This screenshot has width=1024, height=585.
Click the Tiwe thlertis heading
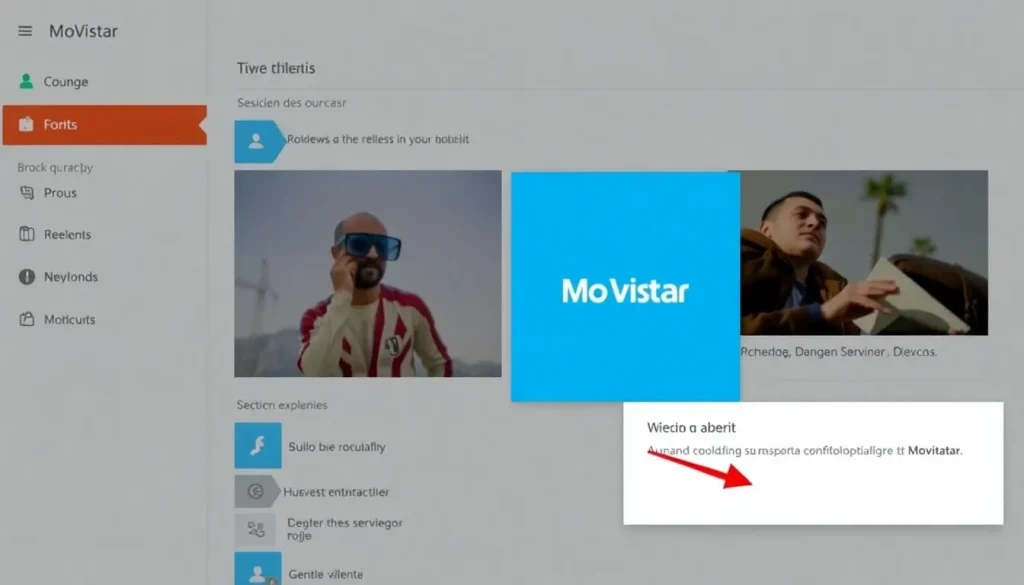[x=276, y=68]
